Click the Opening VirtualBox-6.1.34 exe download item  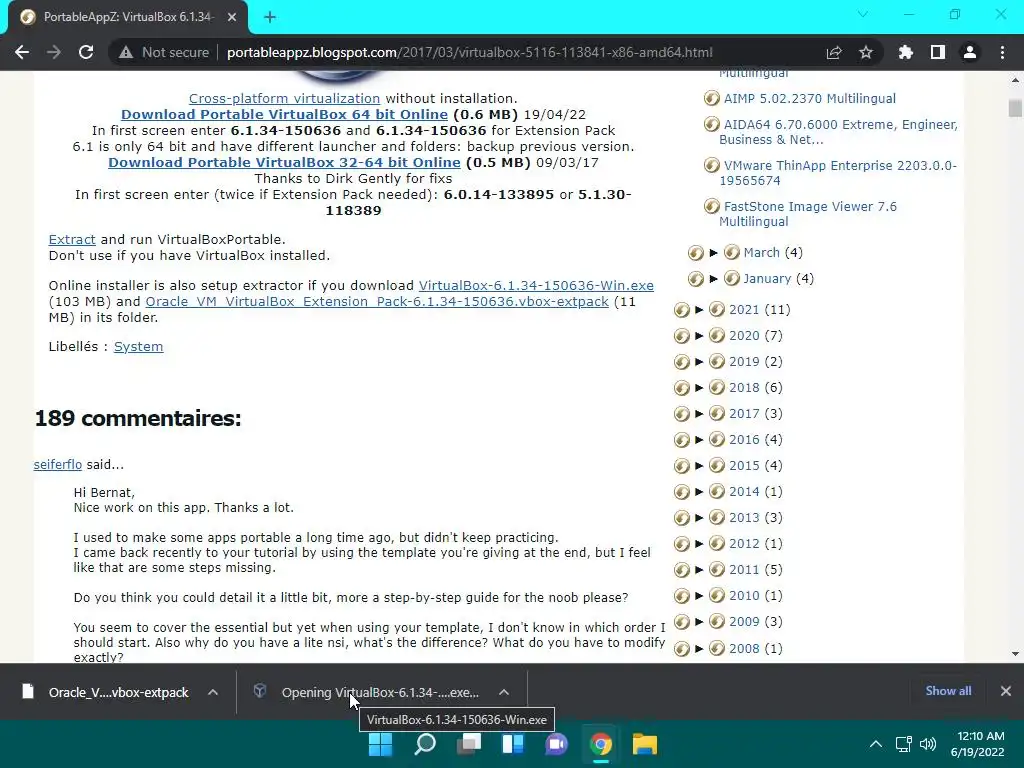click(x=366, y=692)
